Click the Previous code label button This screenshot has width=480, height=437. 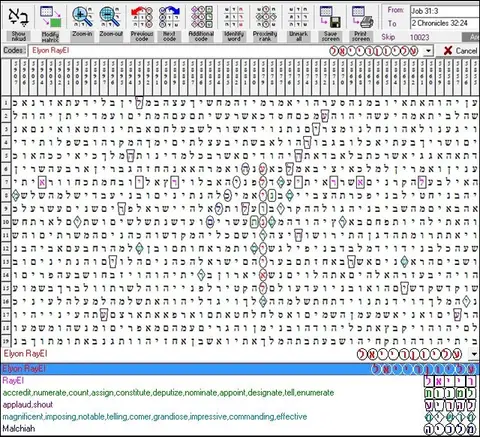pos(142,36)
